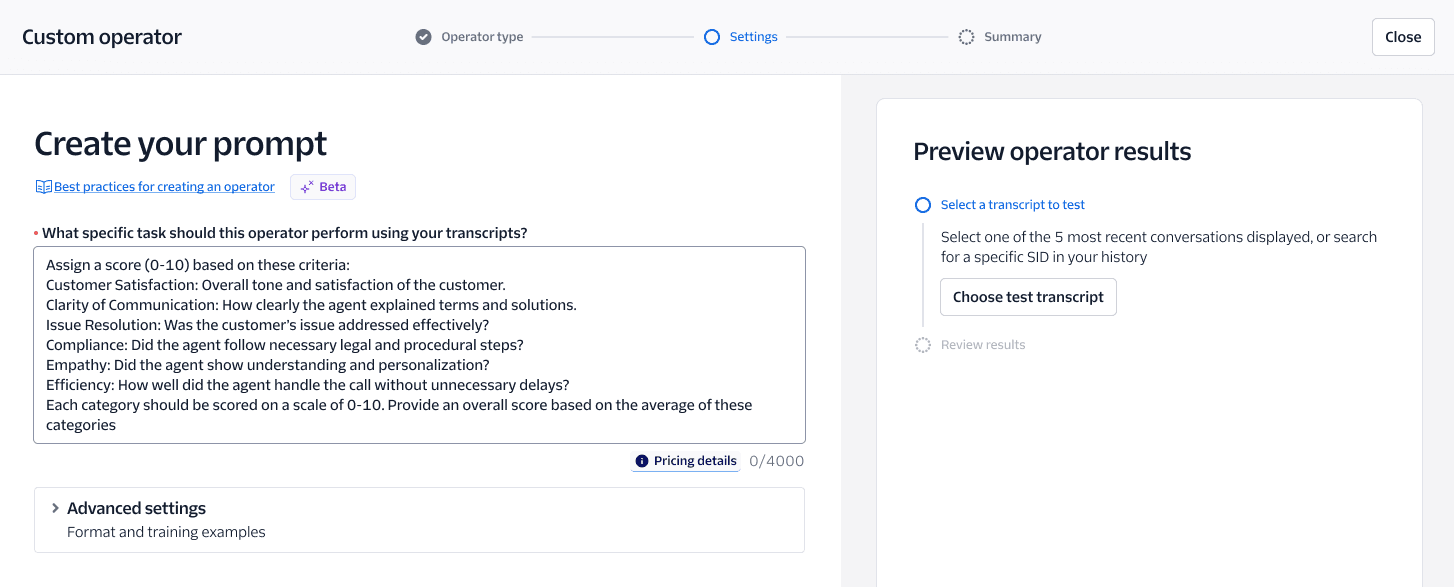Open Best practices for creating an operator
Image resolution: width=1454 pixels, height=587 pixels.
163,186
